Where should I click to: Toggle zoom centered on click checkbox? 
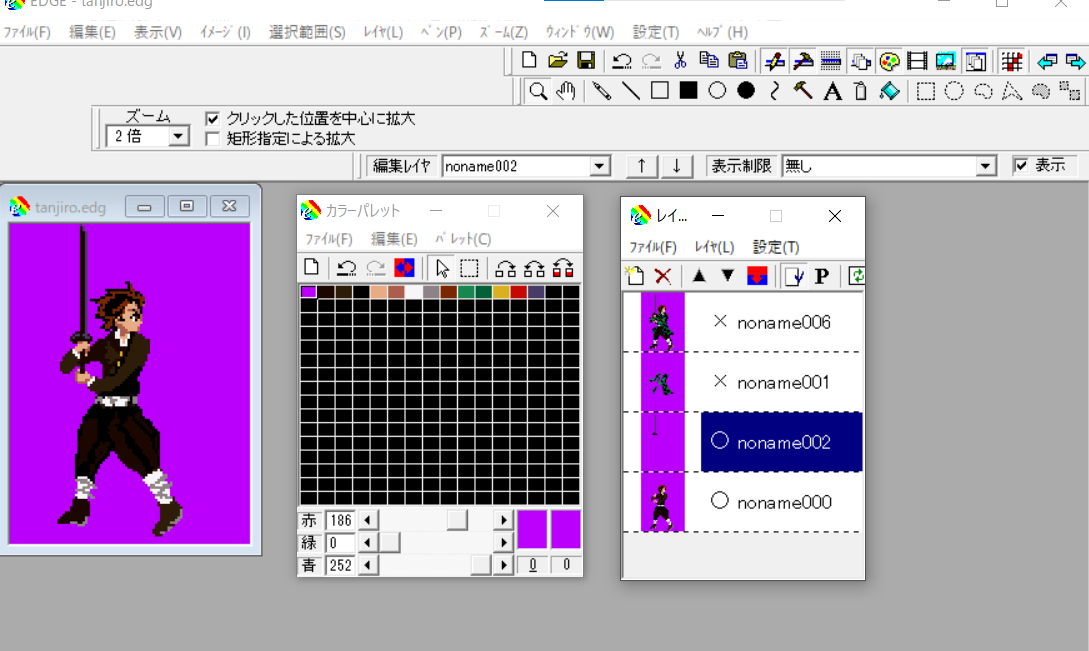coord(213,119)
